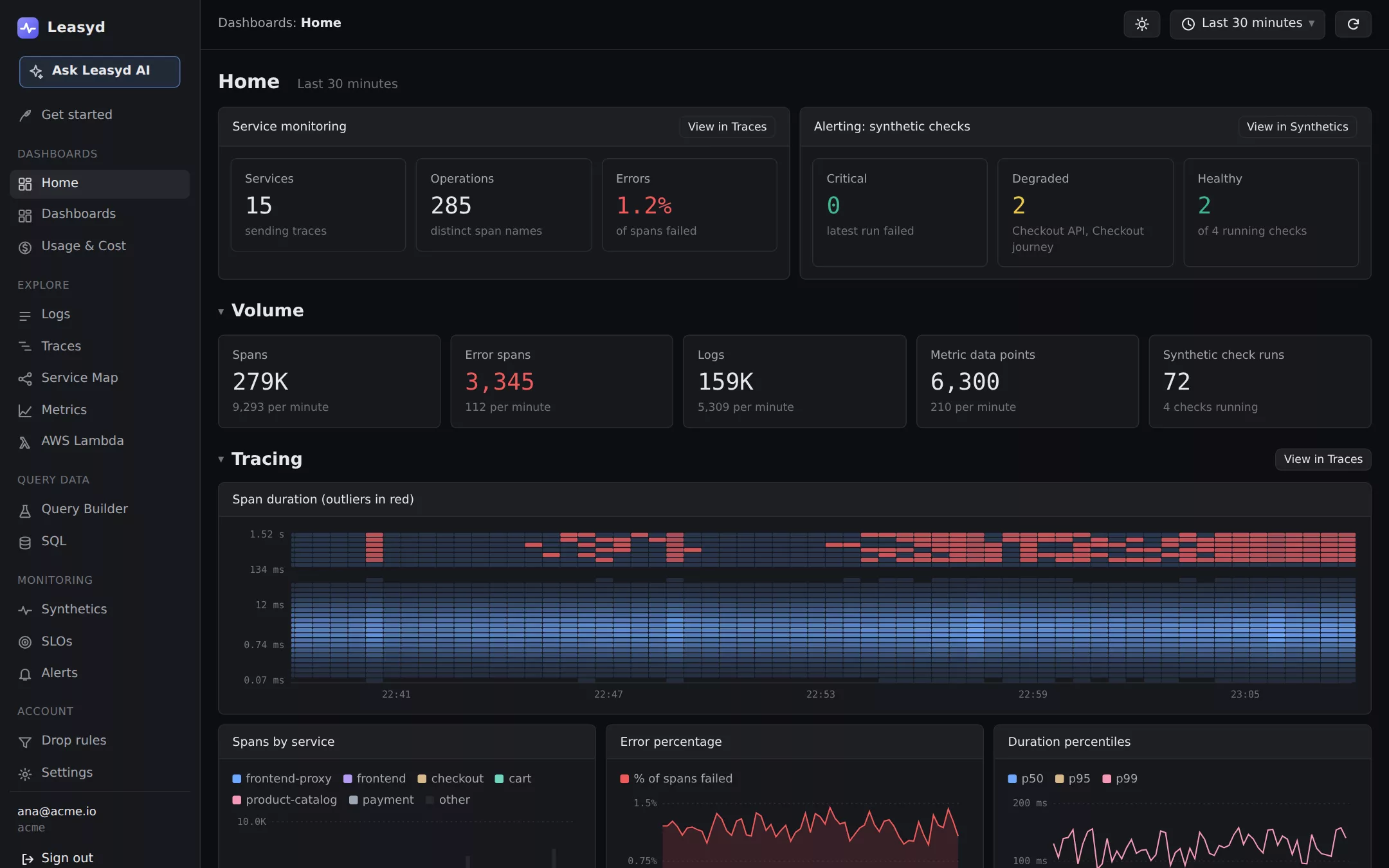
Task: Click the Degraded checks card
Action: tap(1085, 213)
